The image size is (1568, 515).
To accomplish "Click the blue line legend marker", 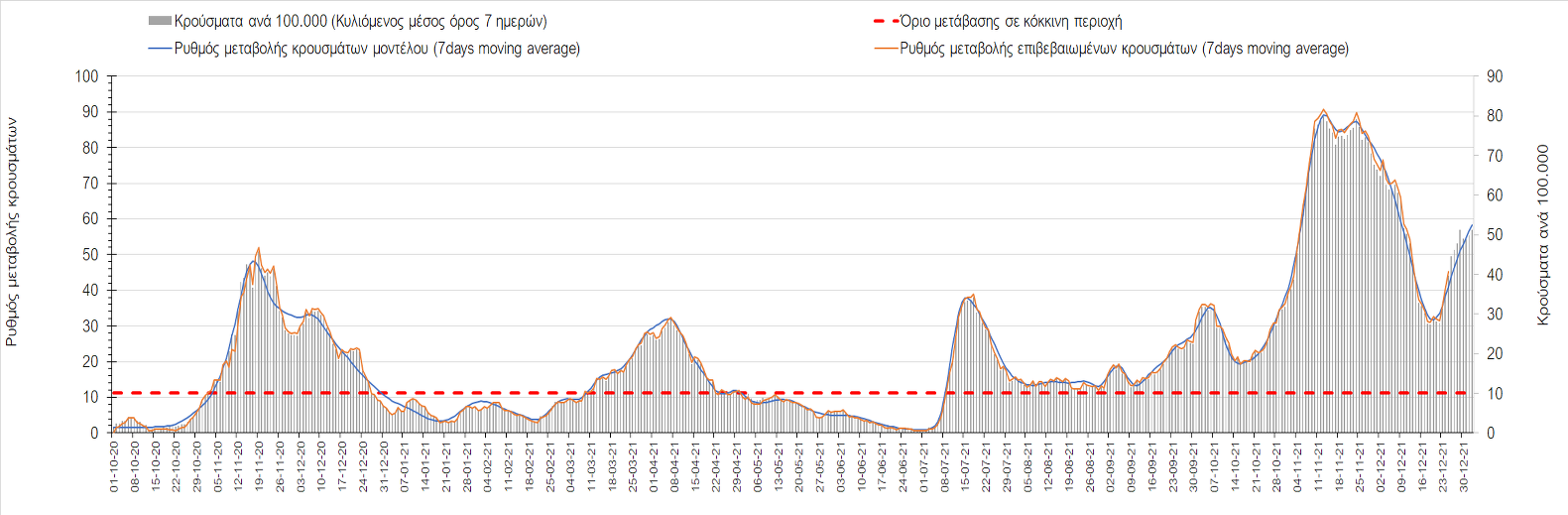I will click(x=160, y=49).
